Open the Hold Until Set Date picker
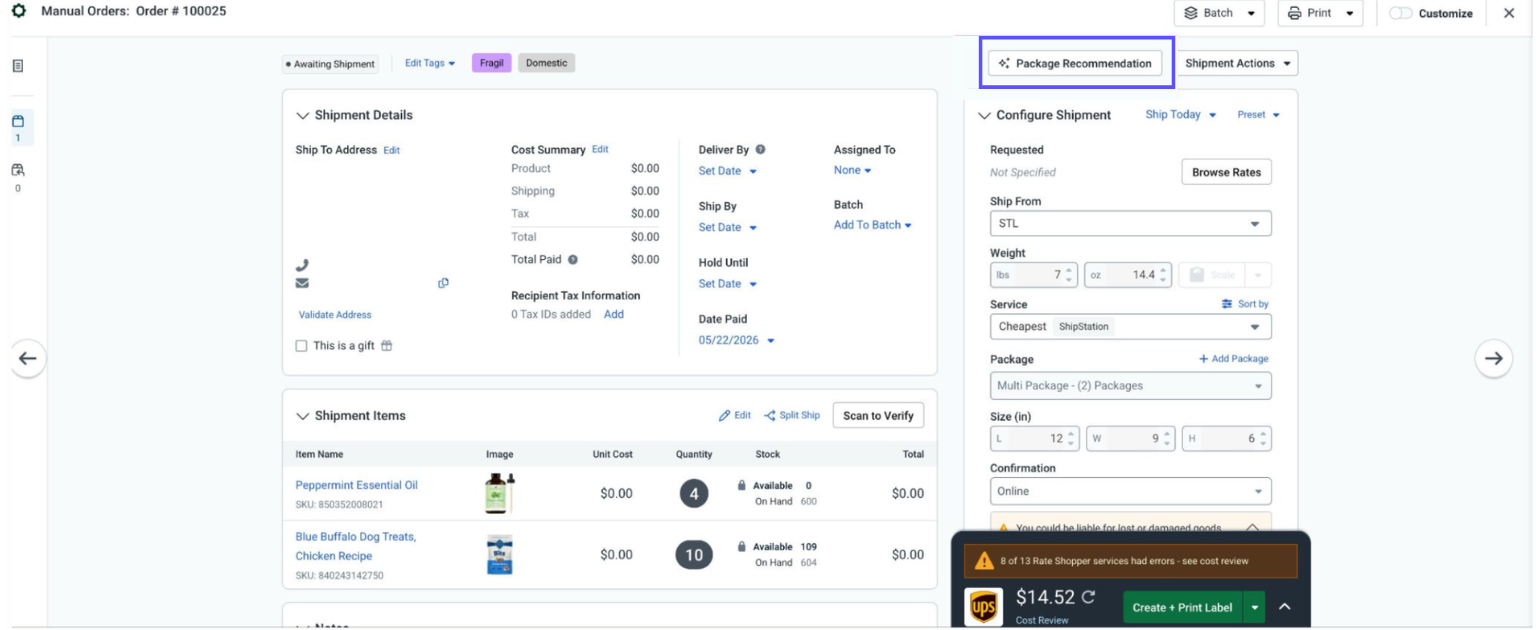 [x=728, y=284]
